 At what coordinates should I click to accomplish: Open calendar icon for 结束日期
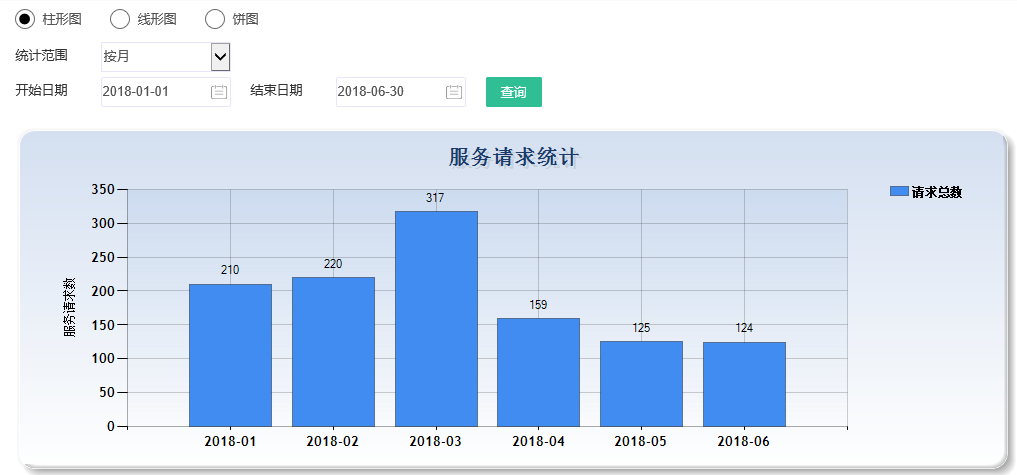454,92
